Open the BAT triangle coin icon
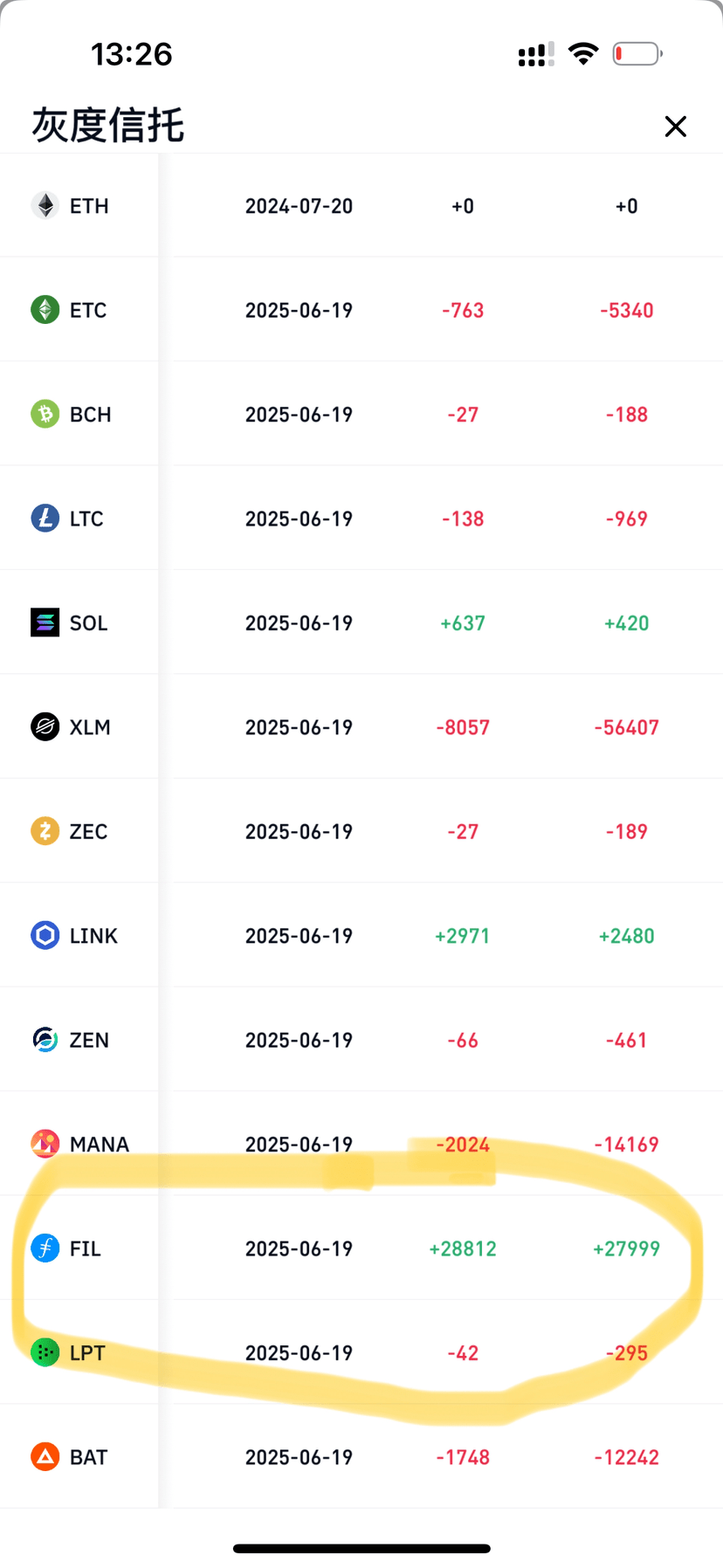The height and width of the screenshot is (1568, 723). 45,1457
